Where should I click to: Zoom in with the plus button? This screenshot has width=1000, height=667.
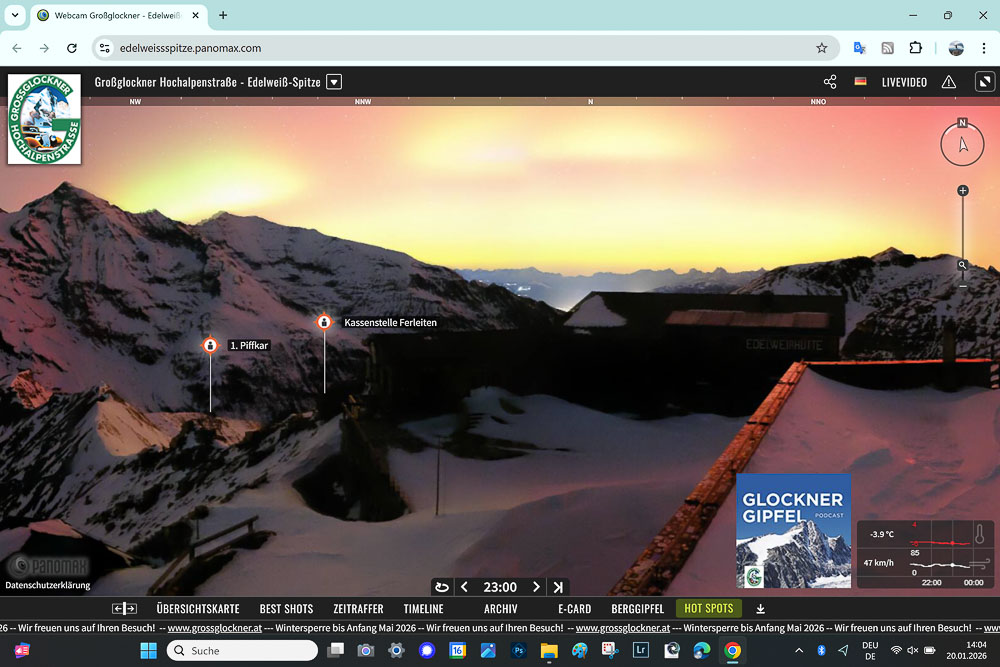[x=963, y=191]
